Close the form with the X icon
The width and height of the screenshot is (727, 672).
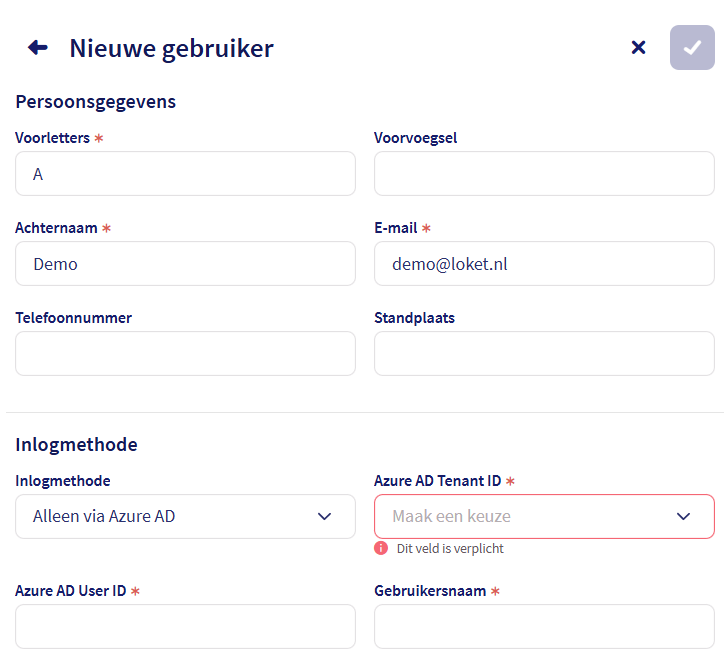[638, 47]
